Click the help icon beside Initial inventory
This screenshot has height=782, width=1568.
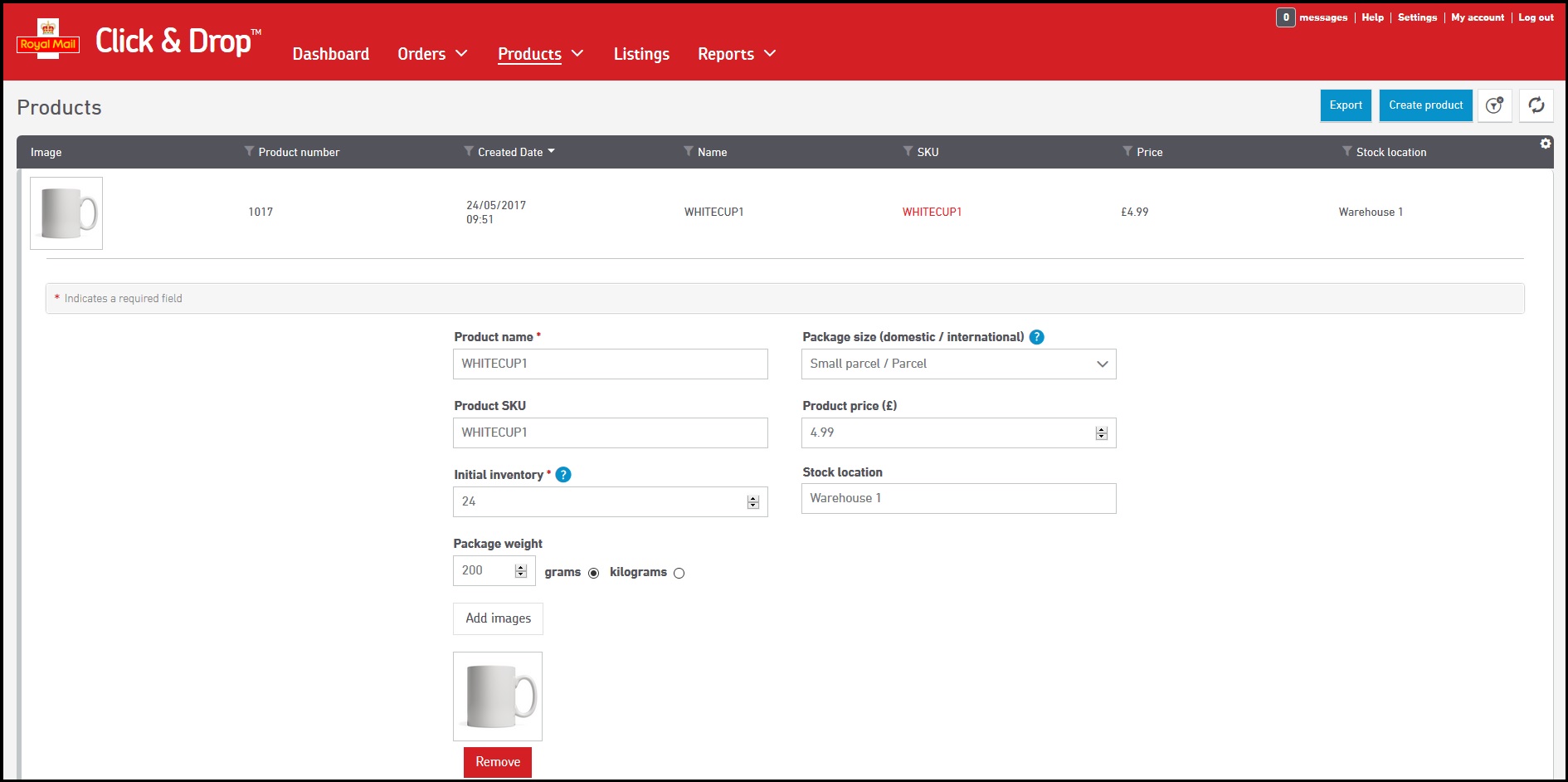click(x=563, y=475)
